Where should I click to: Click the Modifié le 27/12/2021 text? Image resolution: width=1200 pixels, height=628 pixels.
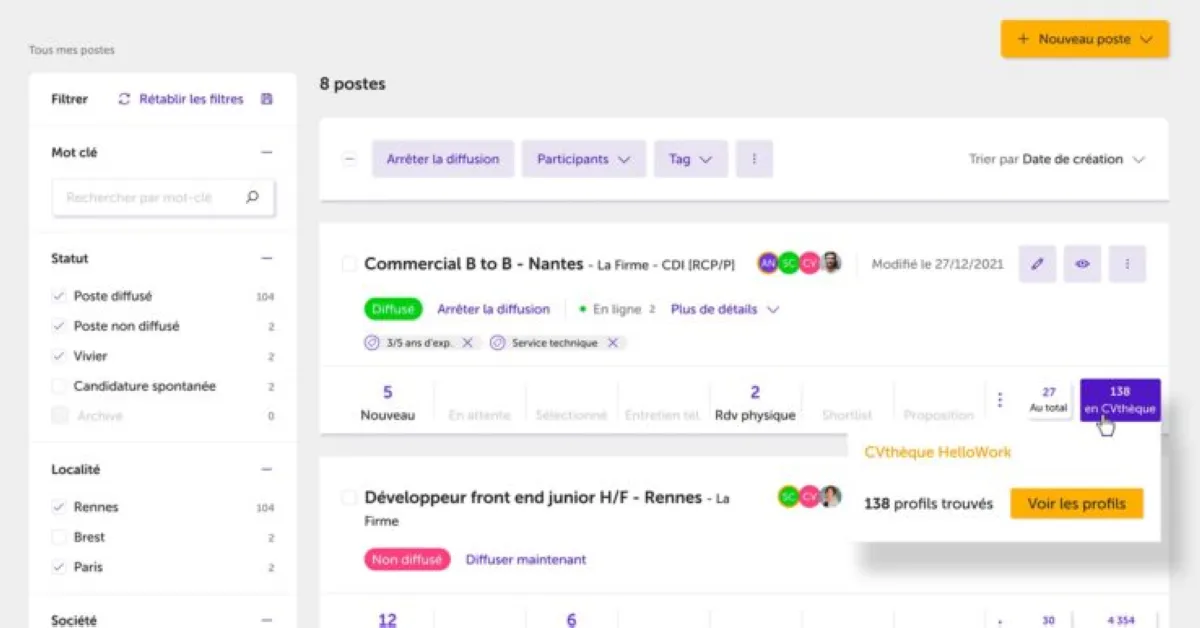pos(938,264)
